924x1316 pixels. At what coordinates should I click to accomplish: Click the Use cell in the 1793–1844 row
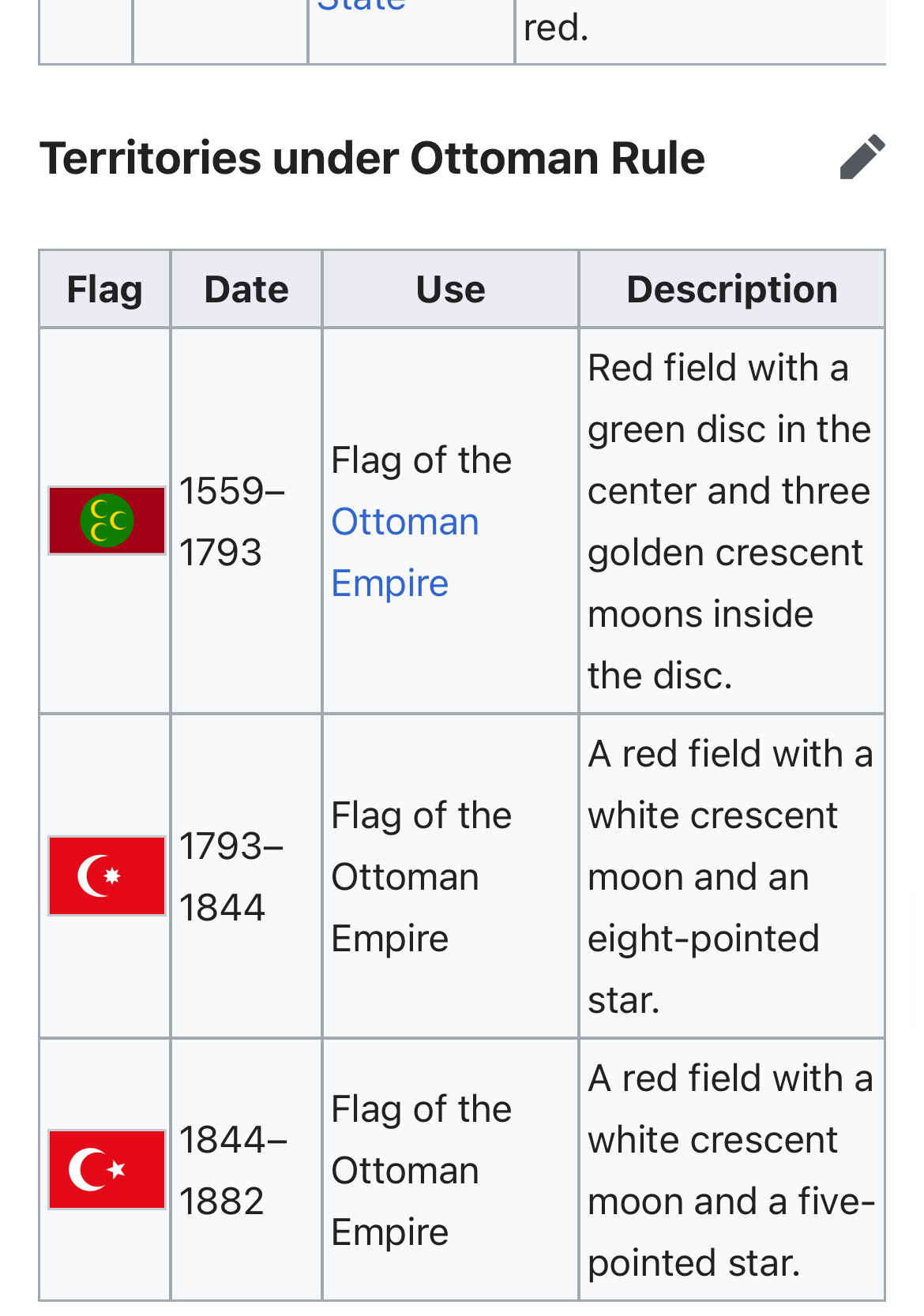(x=420, y=876)
